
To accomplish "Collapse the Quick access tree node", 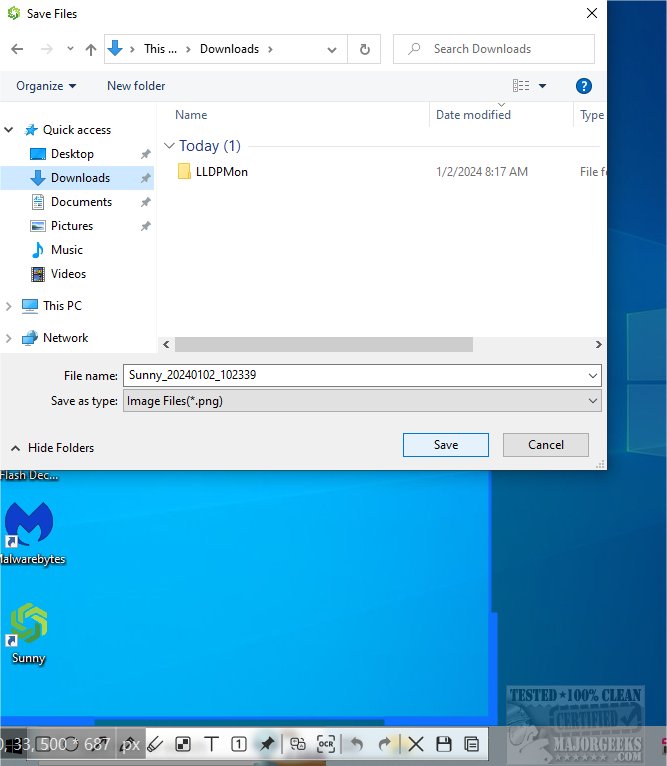I will [x=8, y=129].
